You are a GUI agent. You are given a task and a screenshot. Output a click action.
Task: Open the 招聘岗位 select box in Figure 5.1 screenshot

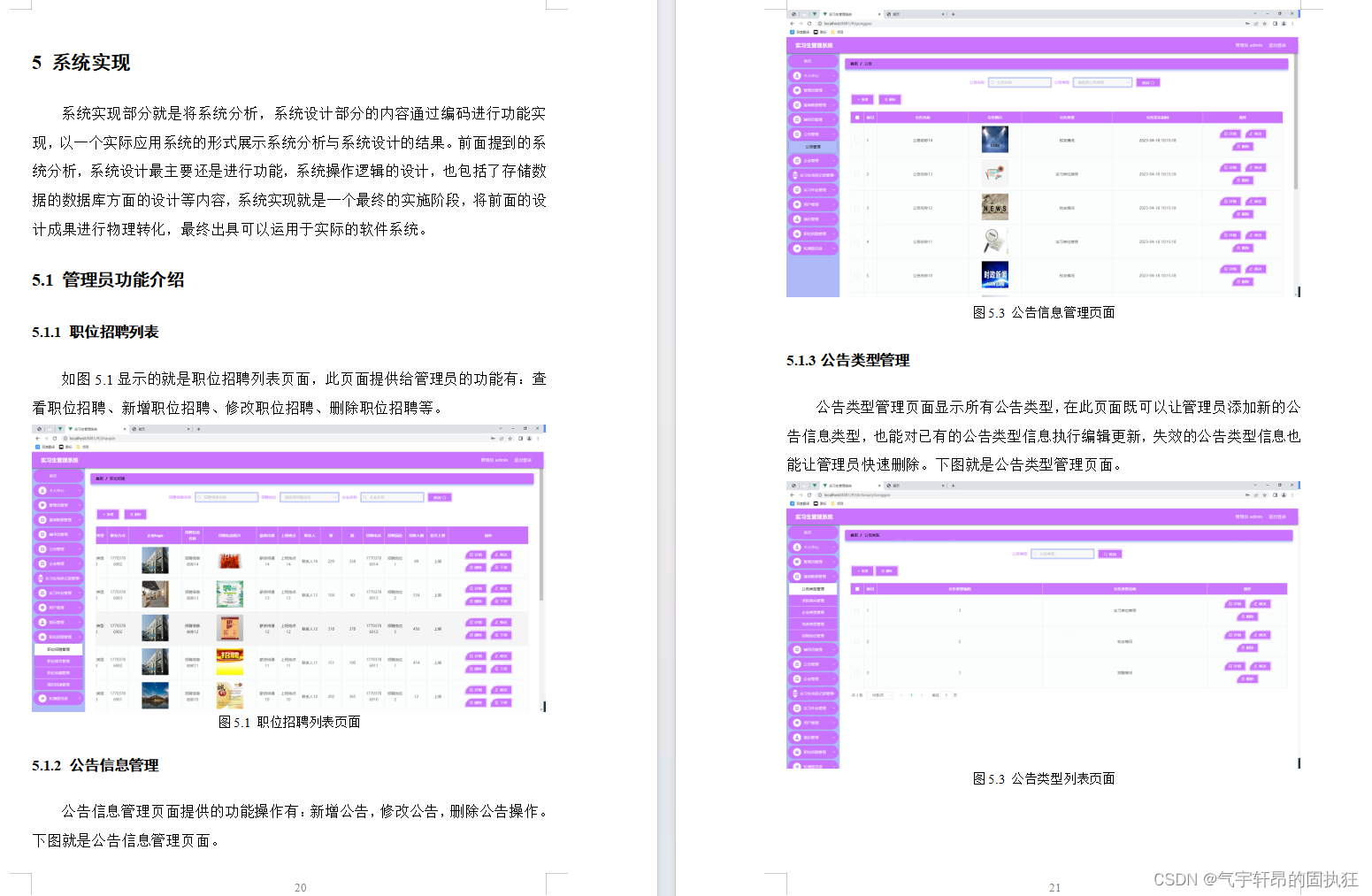310,497
